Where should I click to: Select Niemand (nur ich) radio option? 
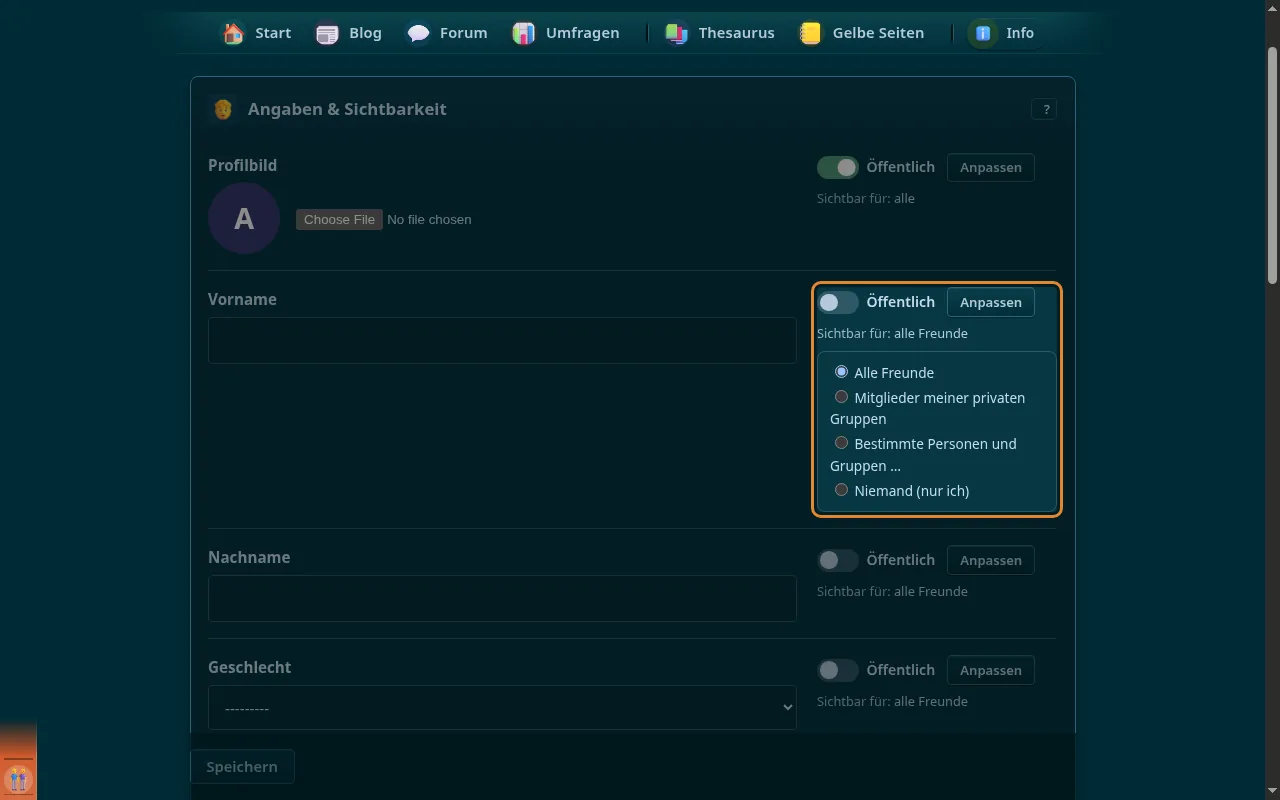point(841,490)
